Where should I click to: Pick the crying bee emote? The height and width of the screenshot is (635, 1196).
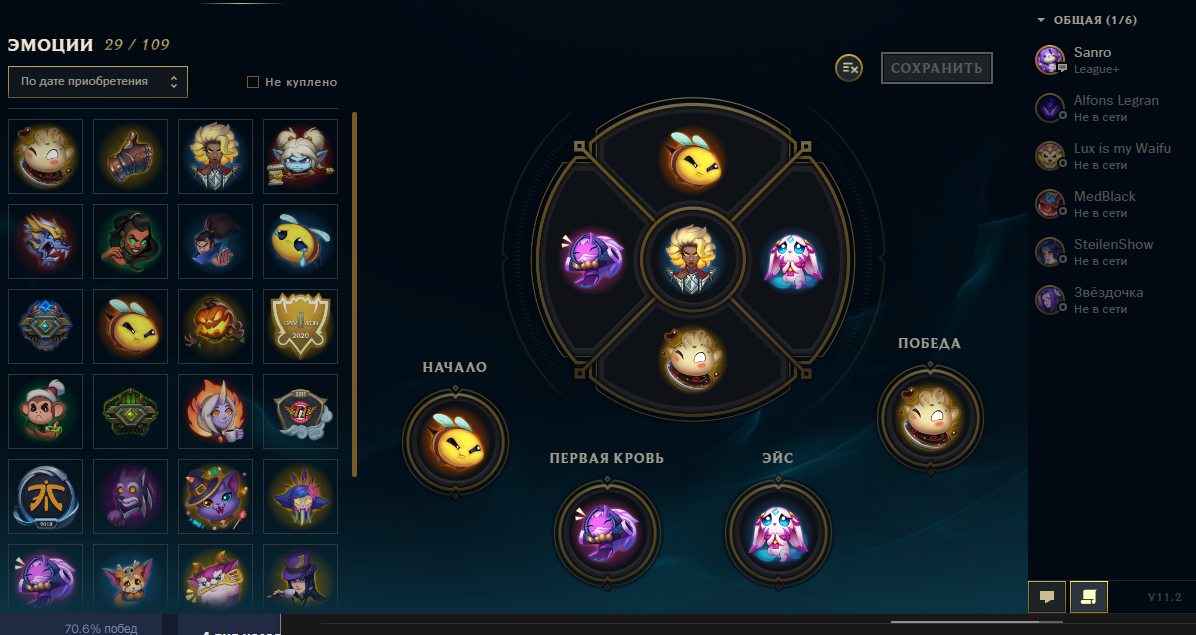(301, 241)
